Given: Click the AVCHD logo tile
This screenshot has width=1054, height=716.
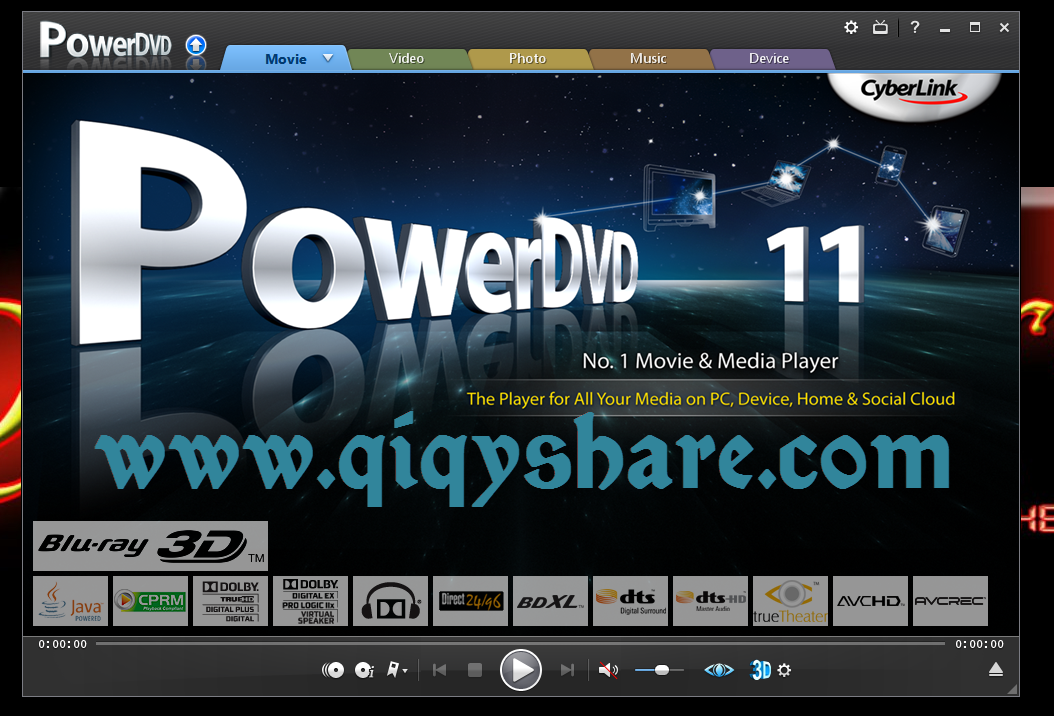Looking at the screenshot, I should (870, 601).
